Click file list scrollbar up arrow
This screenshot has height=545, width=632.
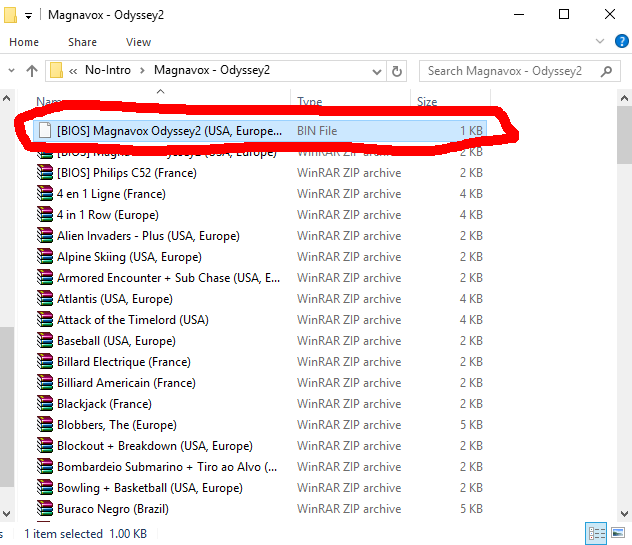point(624,98)
